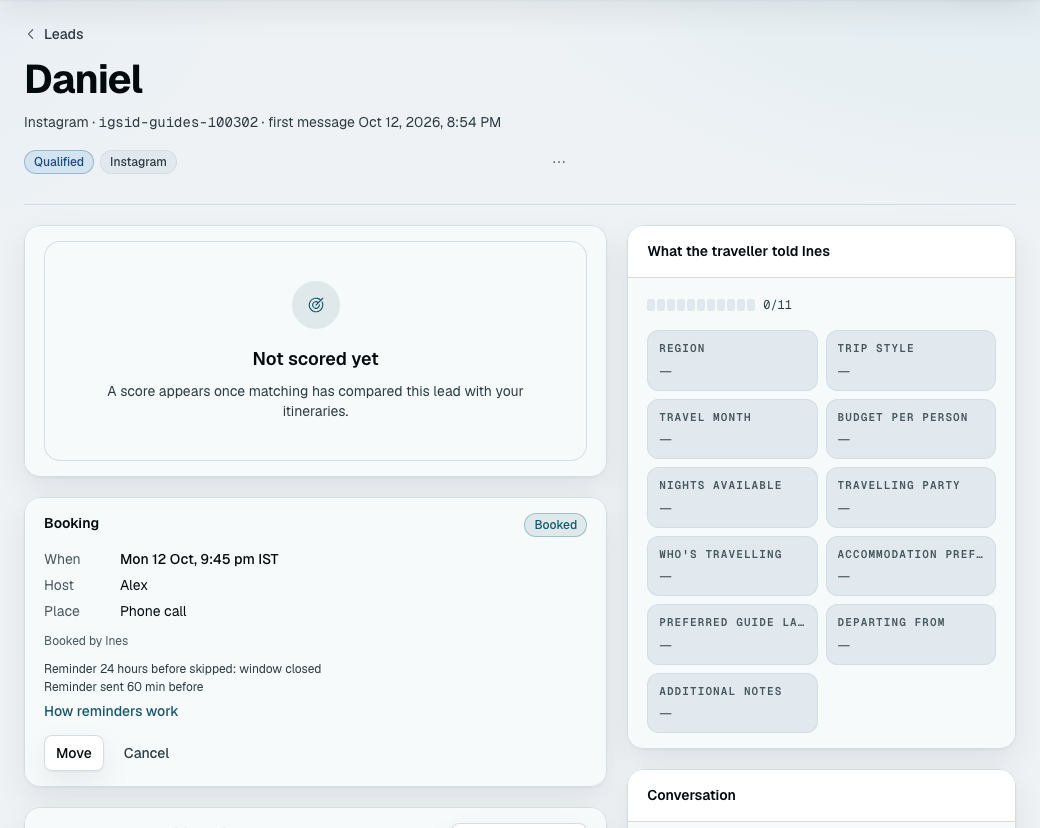Click 'Reminder sent 60 min before' text

[x=124, y=687]
